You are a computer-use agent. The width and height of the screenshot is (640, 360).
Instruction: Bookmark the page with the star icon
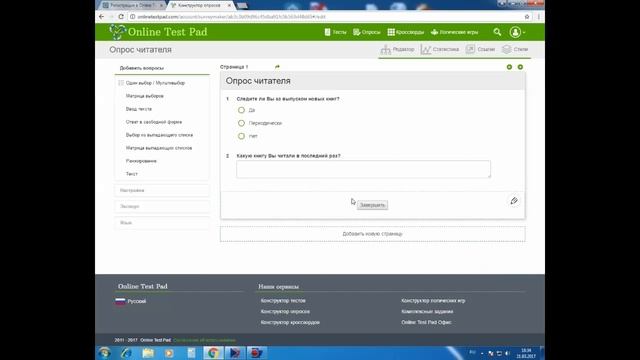(527, 17)
